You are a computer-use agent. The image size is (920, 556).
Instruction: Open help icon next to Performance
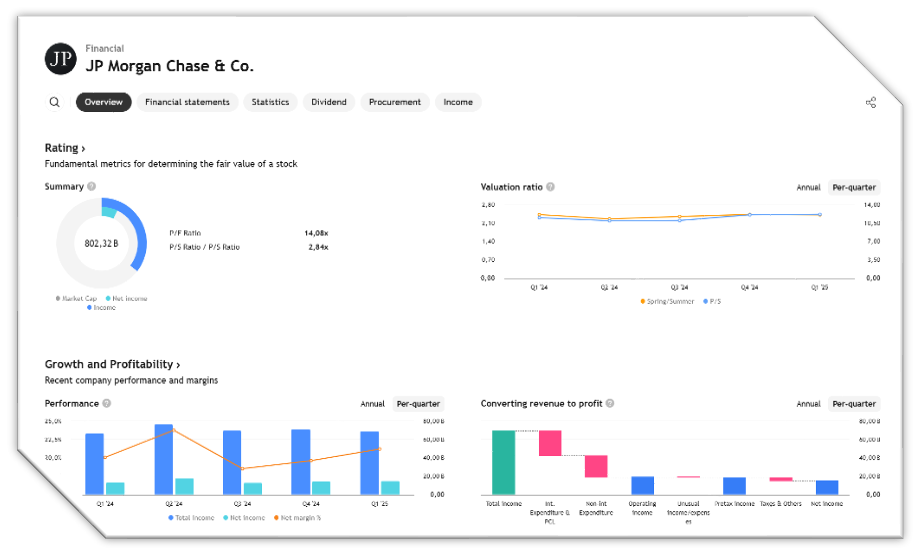(x=107, y=404)
